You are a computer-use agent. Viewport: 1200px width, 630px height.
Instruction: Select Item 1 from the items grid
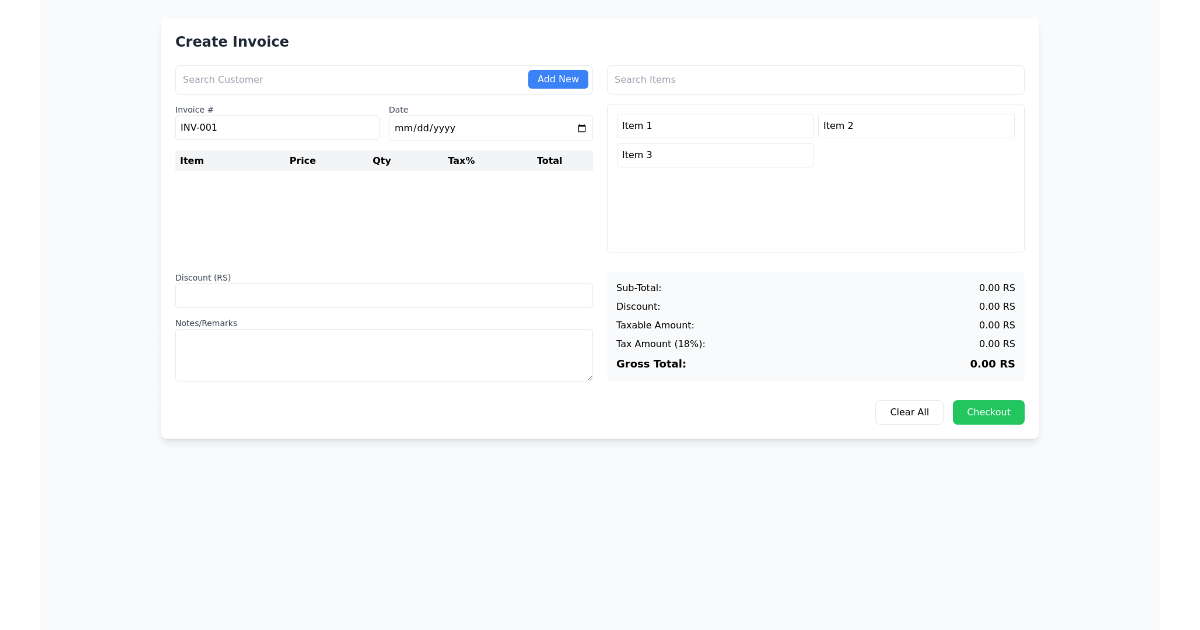714,126
